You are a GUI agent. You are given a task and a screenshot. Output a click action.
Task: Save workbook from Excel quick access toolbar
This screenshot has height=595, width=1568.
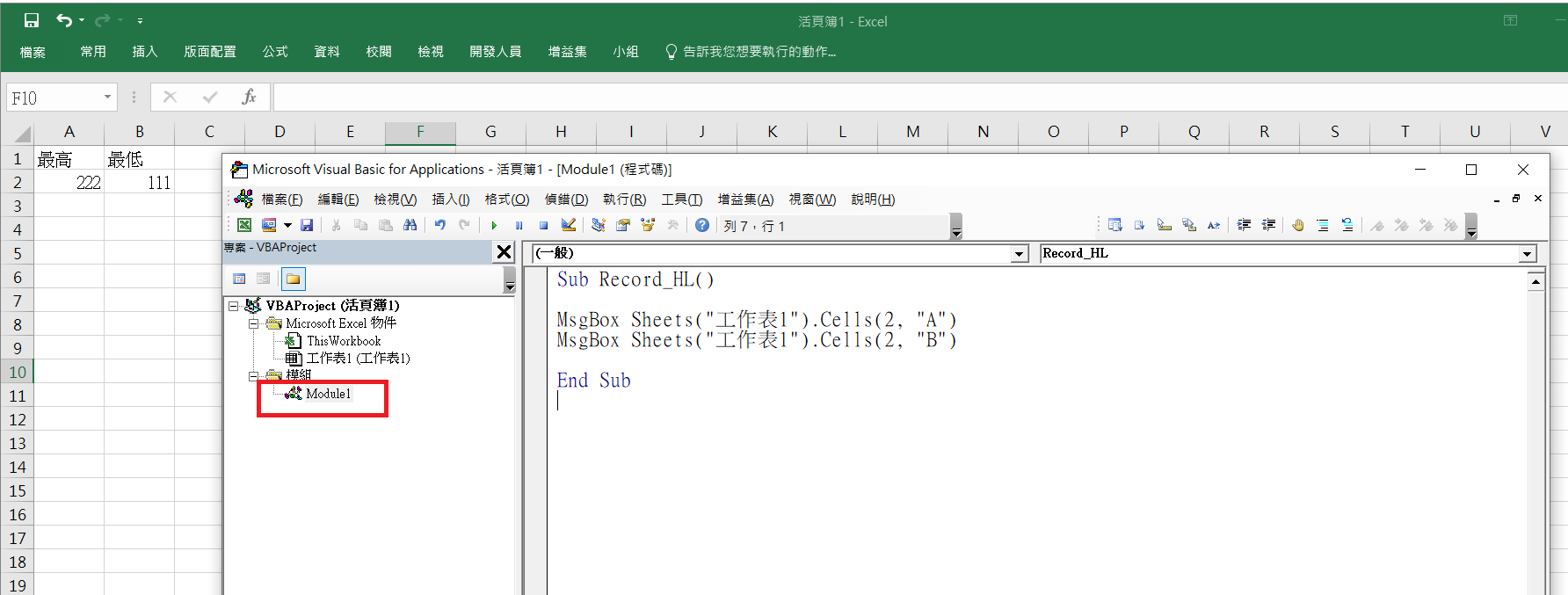pyautogui.click(x=32, y=20)
